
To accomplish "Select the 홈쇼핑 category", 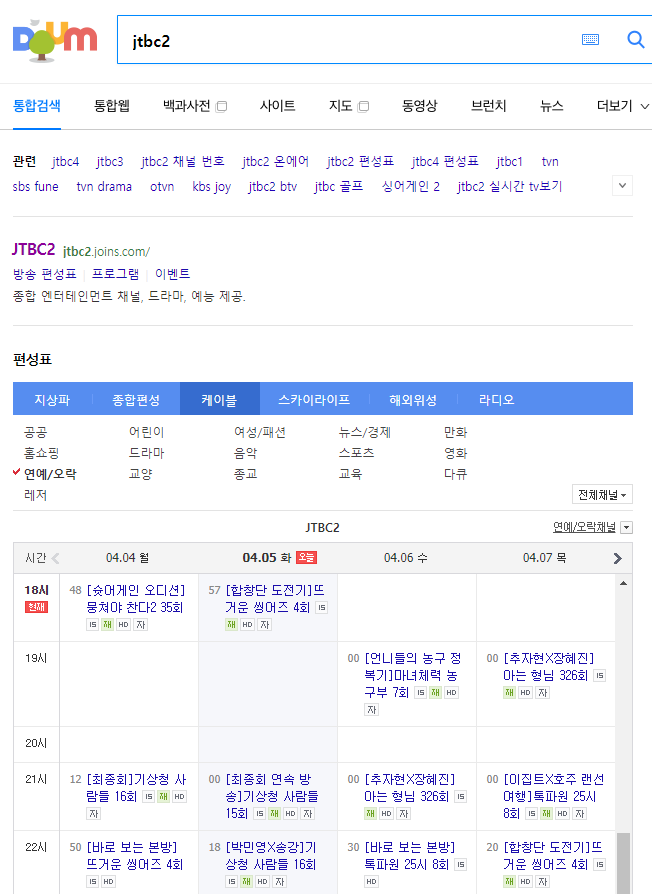I will coord(41,453).
